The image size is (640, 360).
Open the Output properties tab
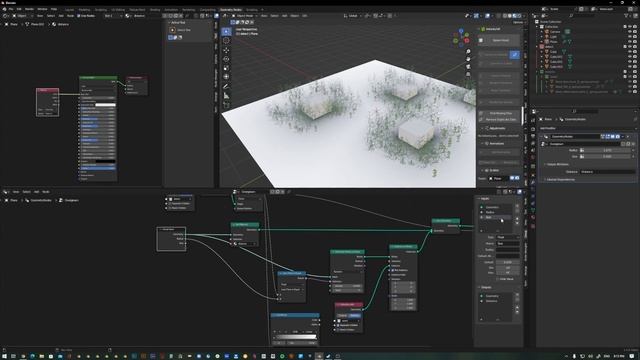coord(533,136)
